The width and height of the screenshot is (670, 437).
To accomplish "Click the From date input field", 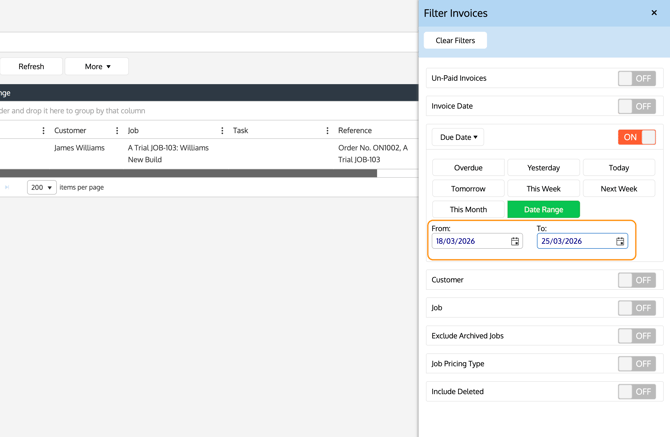I will coord(470,241).
